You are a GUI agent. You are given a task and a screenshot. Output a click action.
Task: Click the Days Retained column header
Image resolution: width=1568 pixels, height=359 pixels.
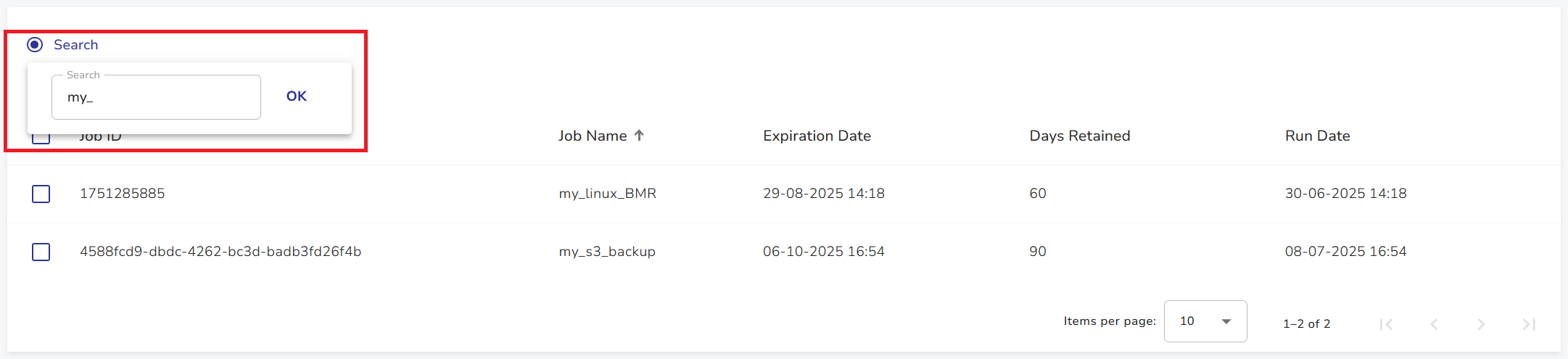(x=1079, y=136)
